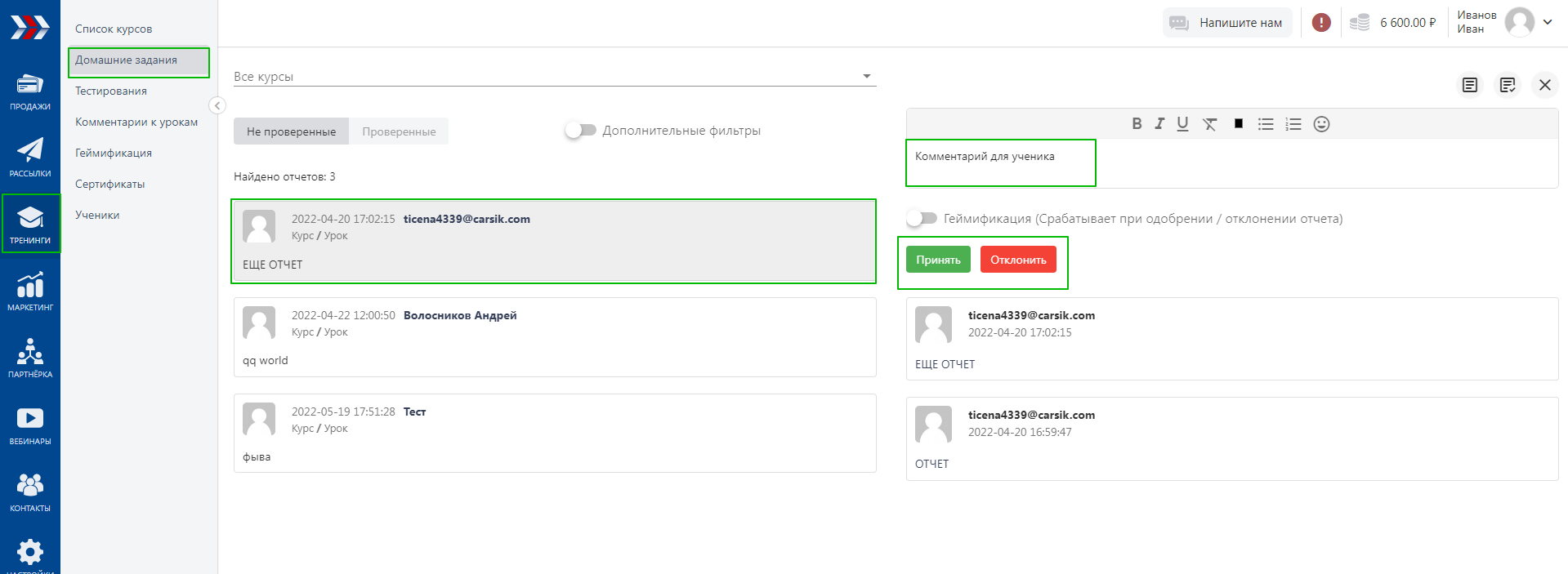Go to the Маркетинг sidebar section

pos(30,291)
